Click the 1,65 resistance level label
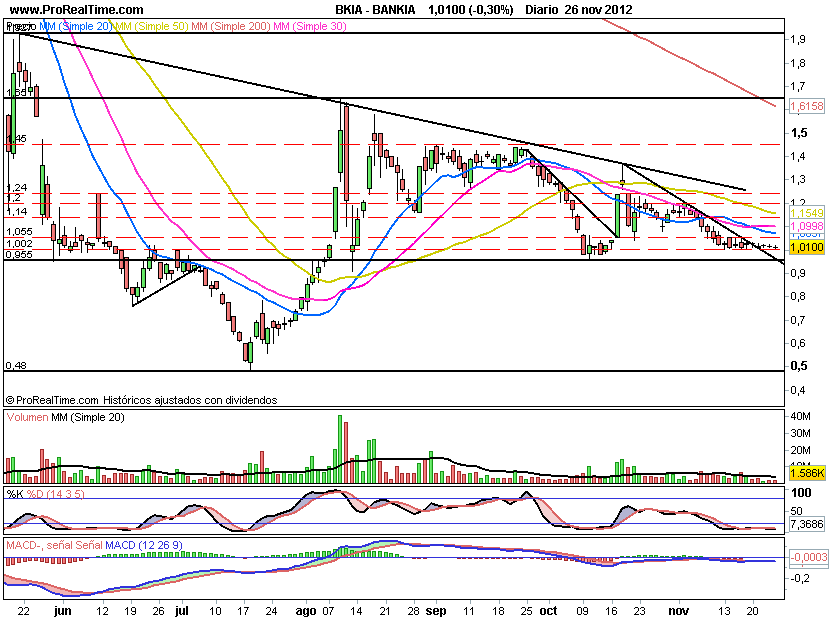Viewport: 835px width, 620px height. pos(16,93)
